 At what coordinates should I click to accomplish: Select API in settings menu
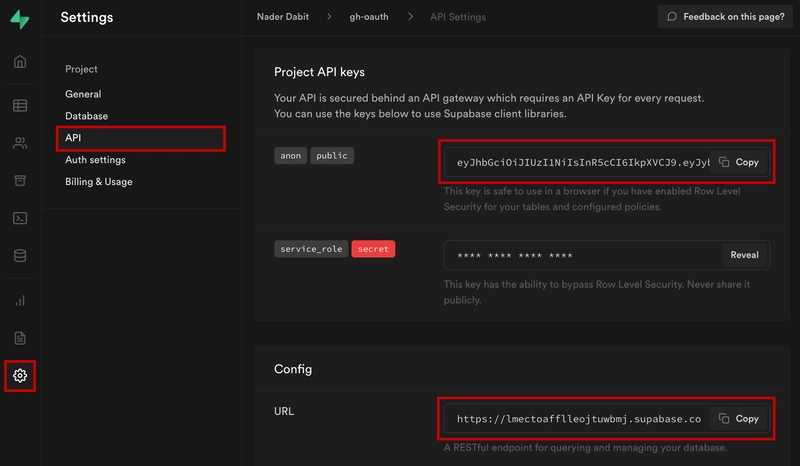(x=141, y=138)
